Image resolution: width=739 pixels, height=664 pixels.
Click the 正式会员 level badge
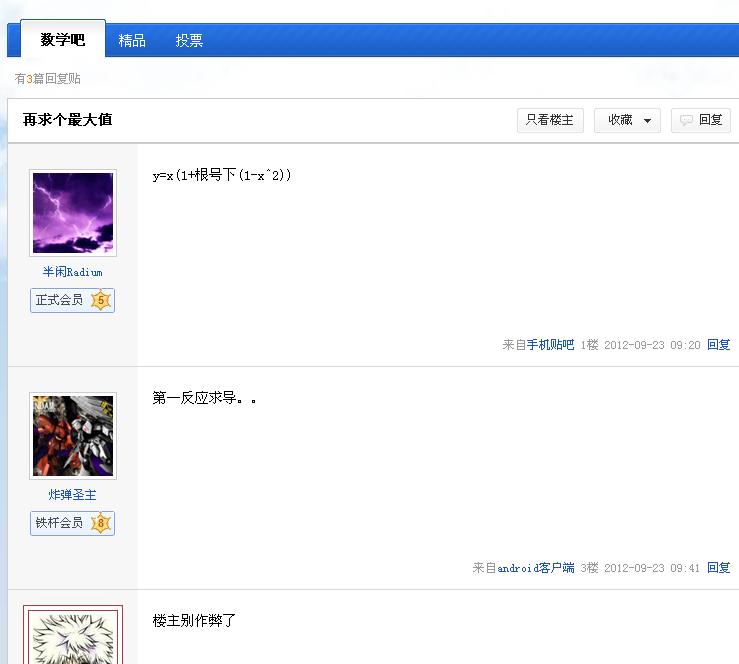73,300
